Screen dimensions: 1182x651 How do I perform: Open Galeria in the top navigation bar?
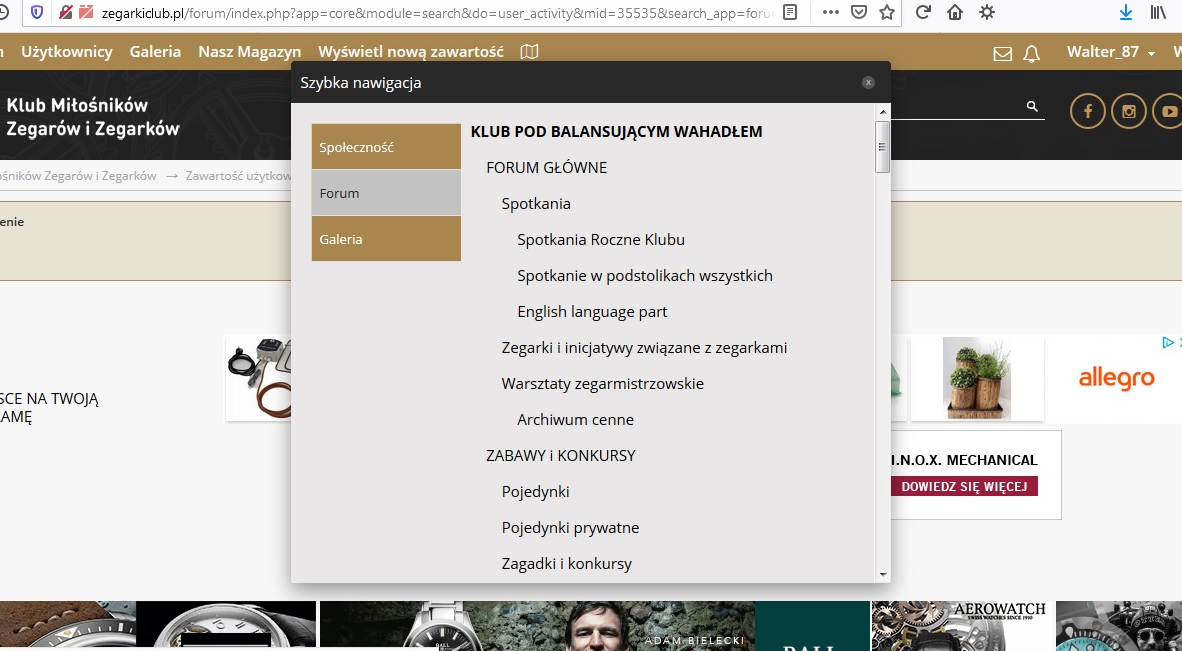[x=155, y=52]
